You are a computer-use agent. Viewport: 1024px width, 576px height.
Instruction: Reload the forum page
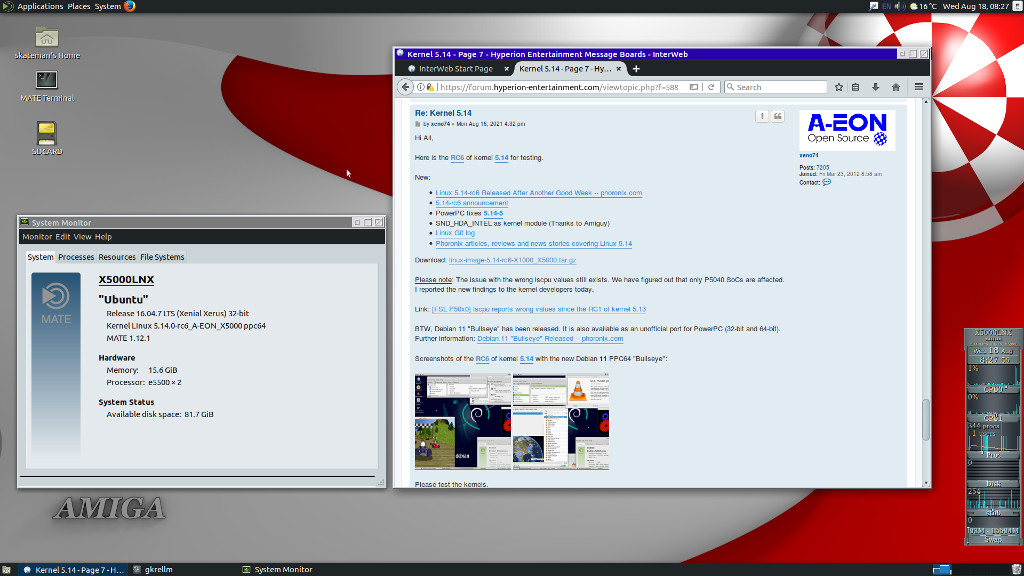pyautogui.click(x=711, y=87)
